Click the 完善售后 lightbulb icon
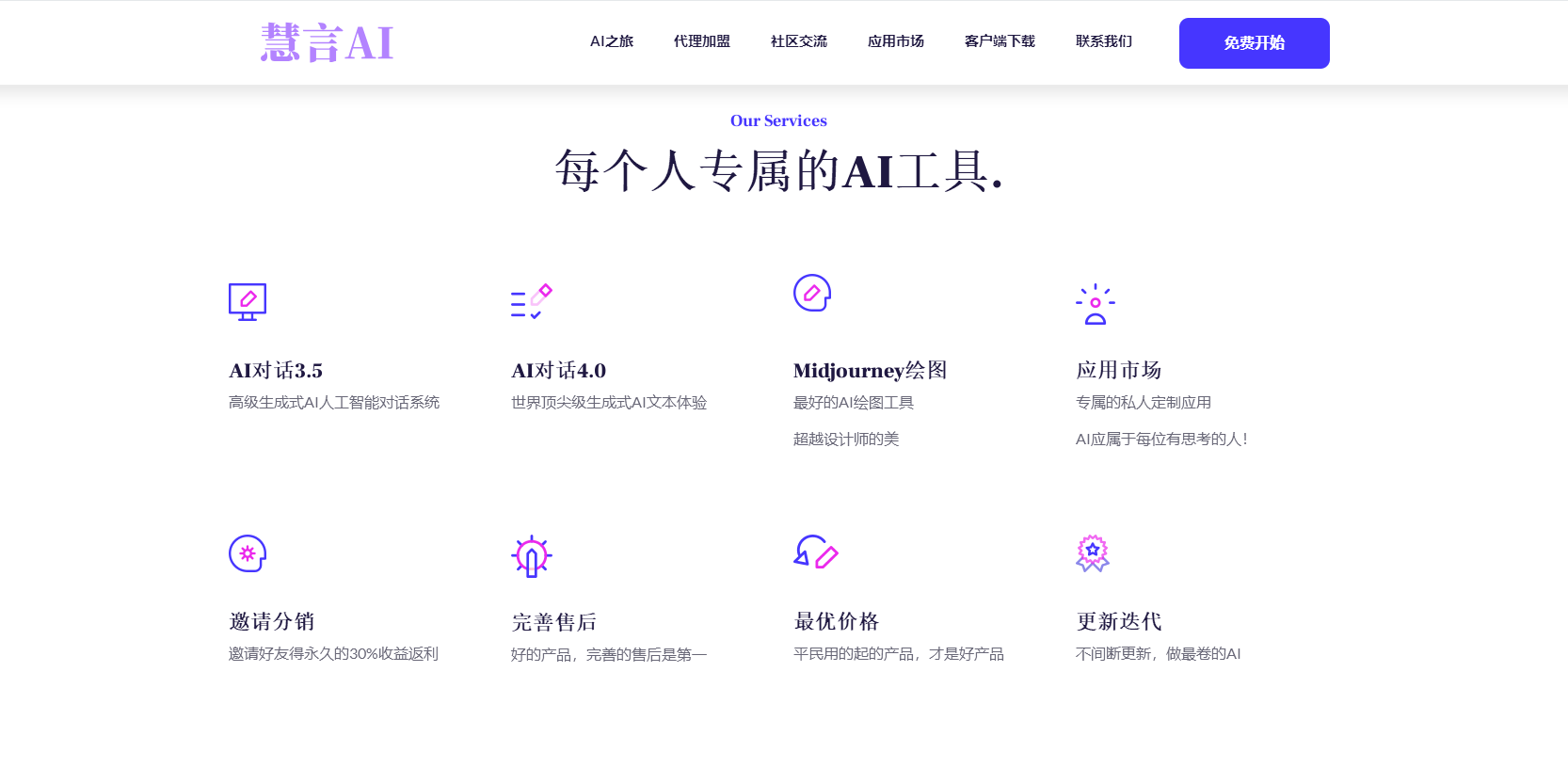1568x784 pixels. pyautogui.click(x=531, y=555)
